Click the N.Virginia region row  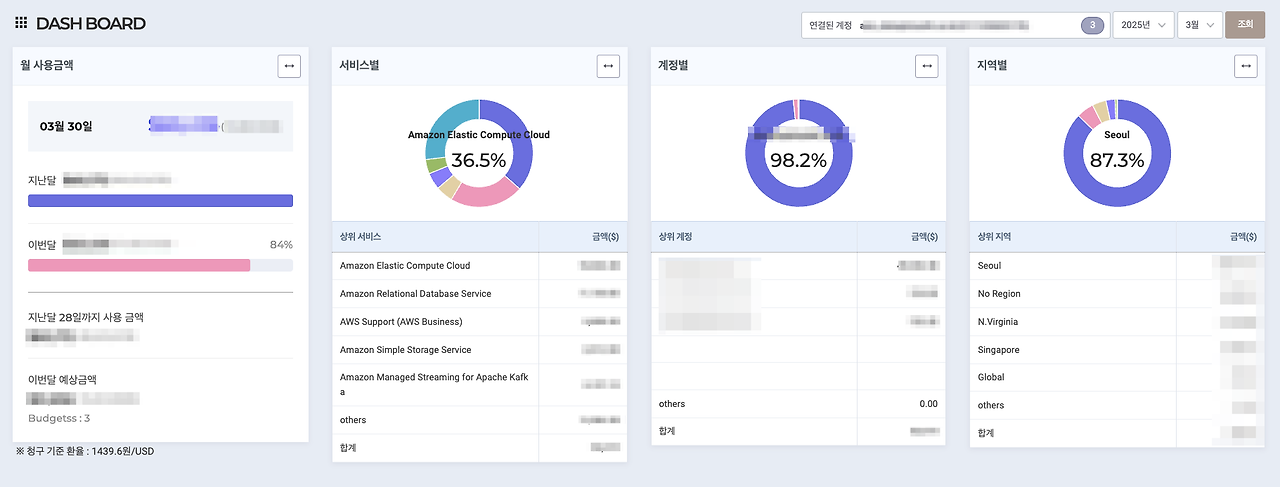pos(1117,322)
